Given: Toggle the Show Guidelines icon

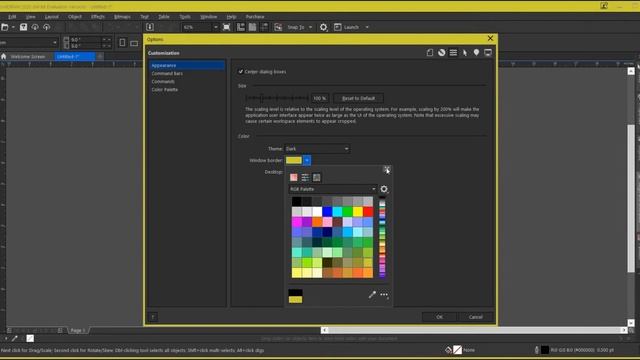Looking at the screenshot, I should coord(264,27).
